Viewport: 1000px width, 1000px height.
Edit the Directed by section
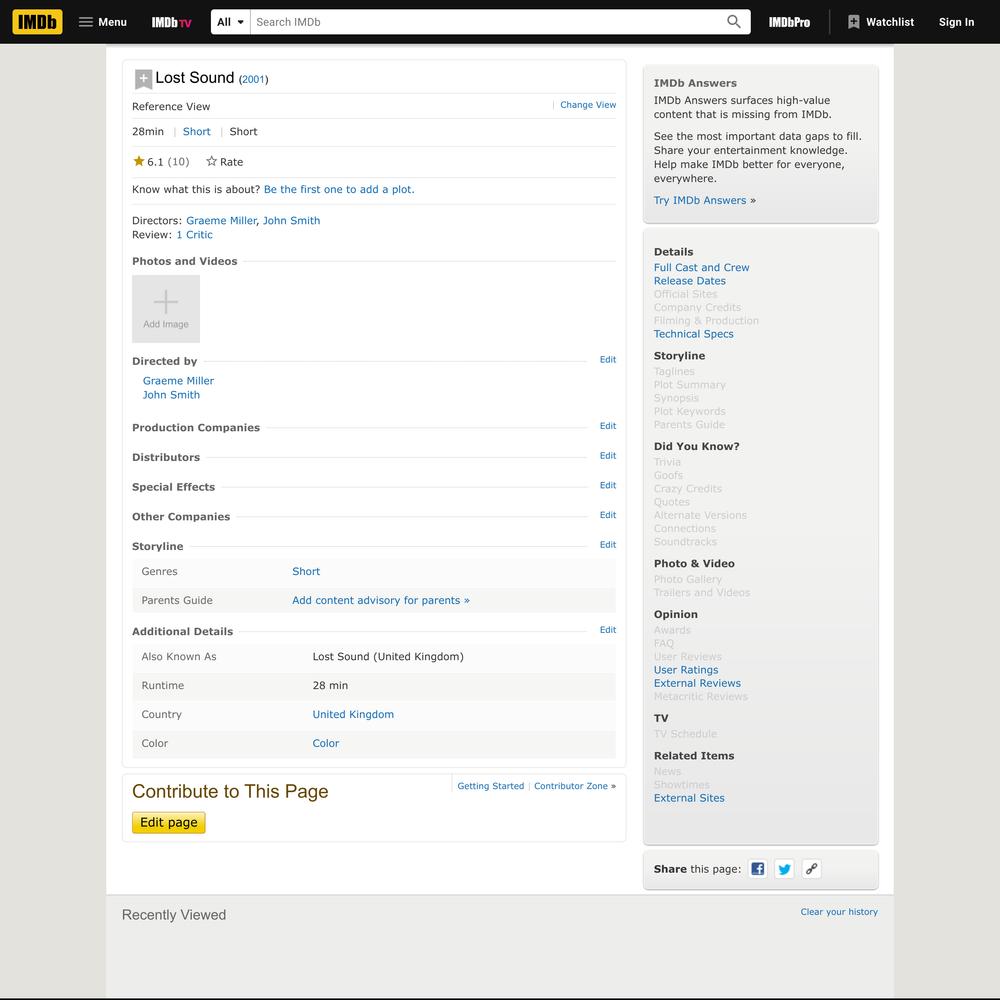pyautogui.click(x=608, y=360)
